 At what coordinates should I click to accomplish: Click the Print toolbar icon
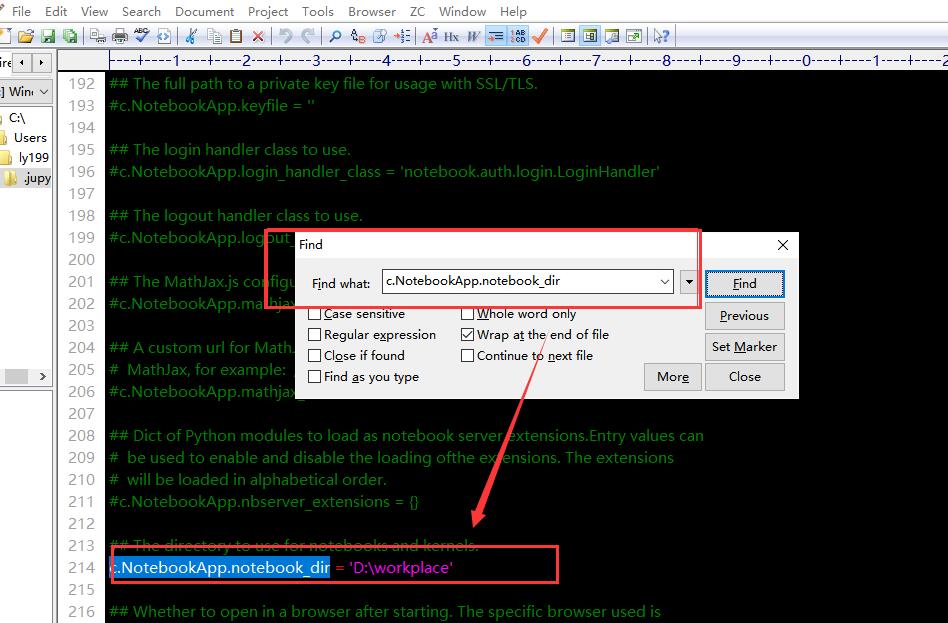click(120, 36)
